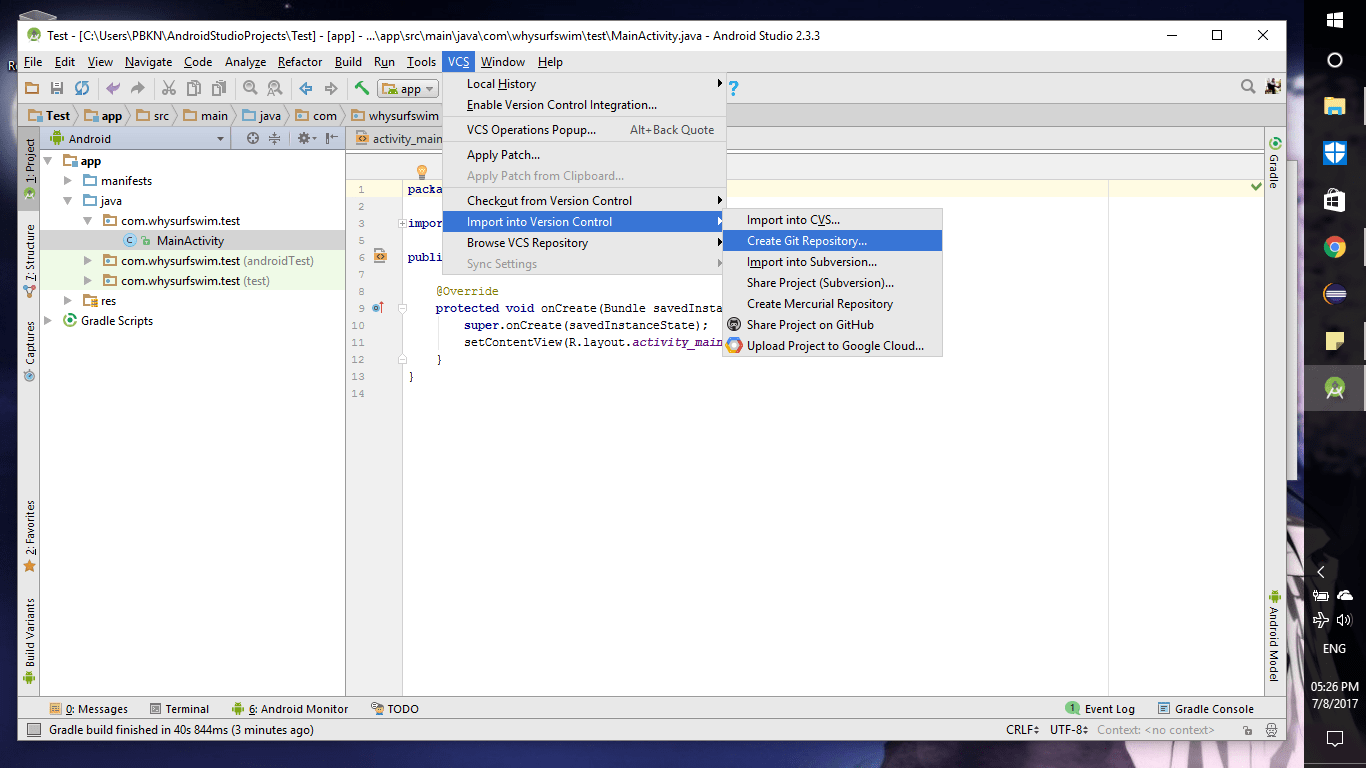Open the CRLF line ending selector
Screen dimensions: 1366x768
click(x=1019, y=730)
